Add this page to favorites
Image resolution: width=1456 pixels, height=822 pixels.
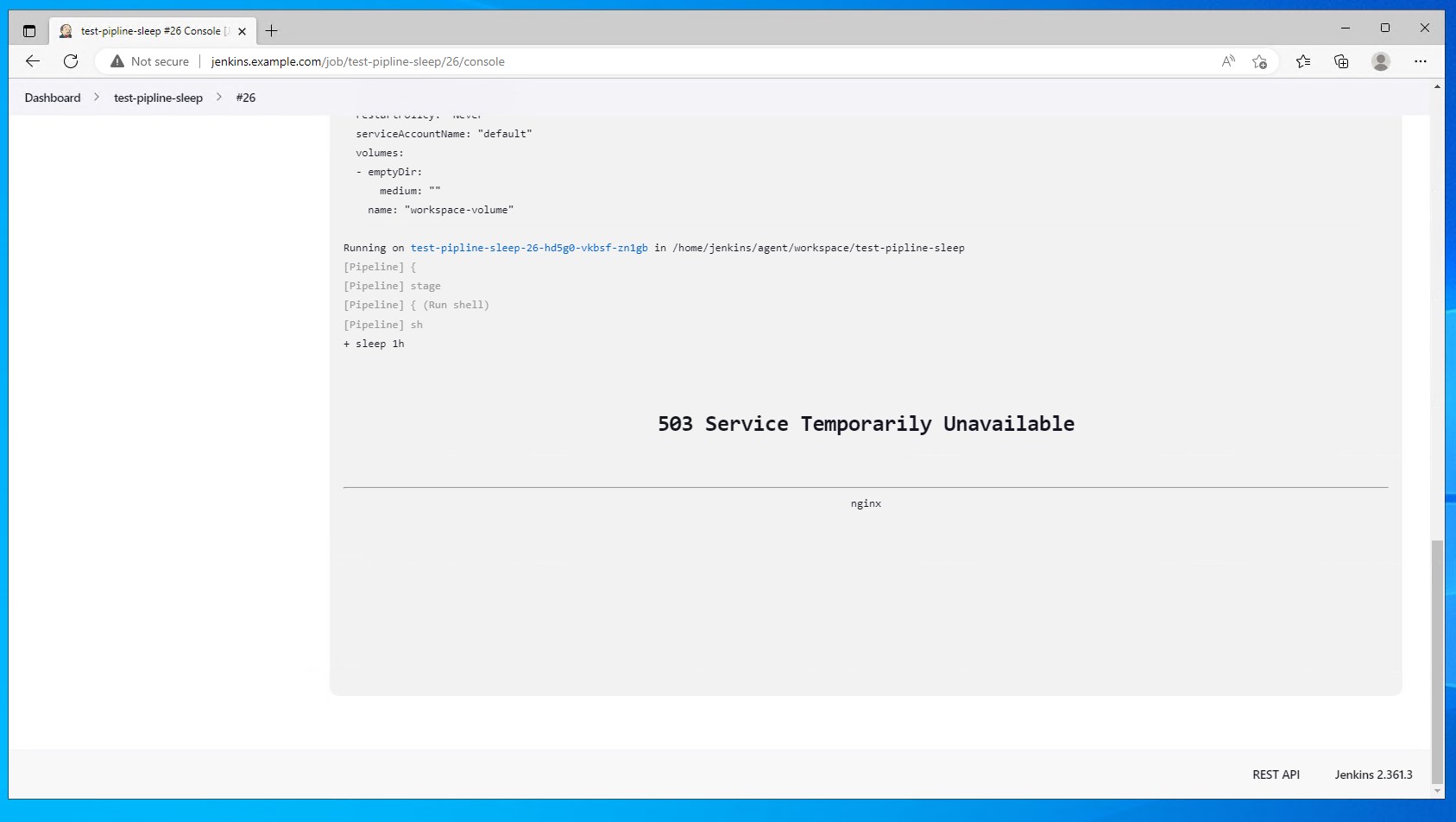click(1259, 61)
